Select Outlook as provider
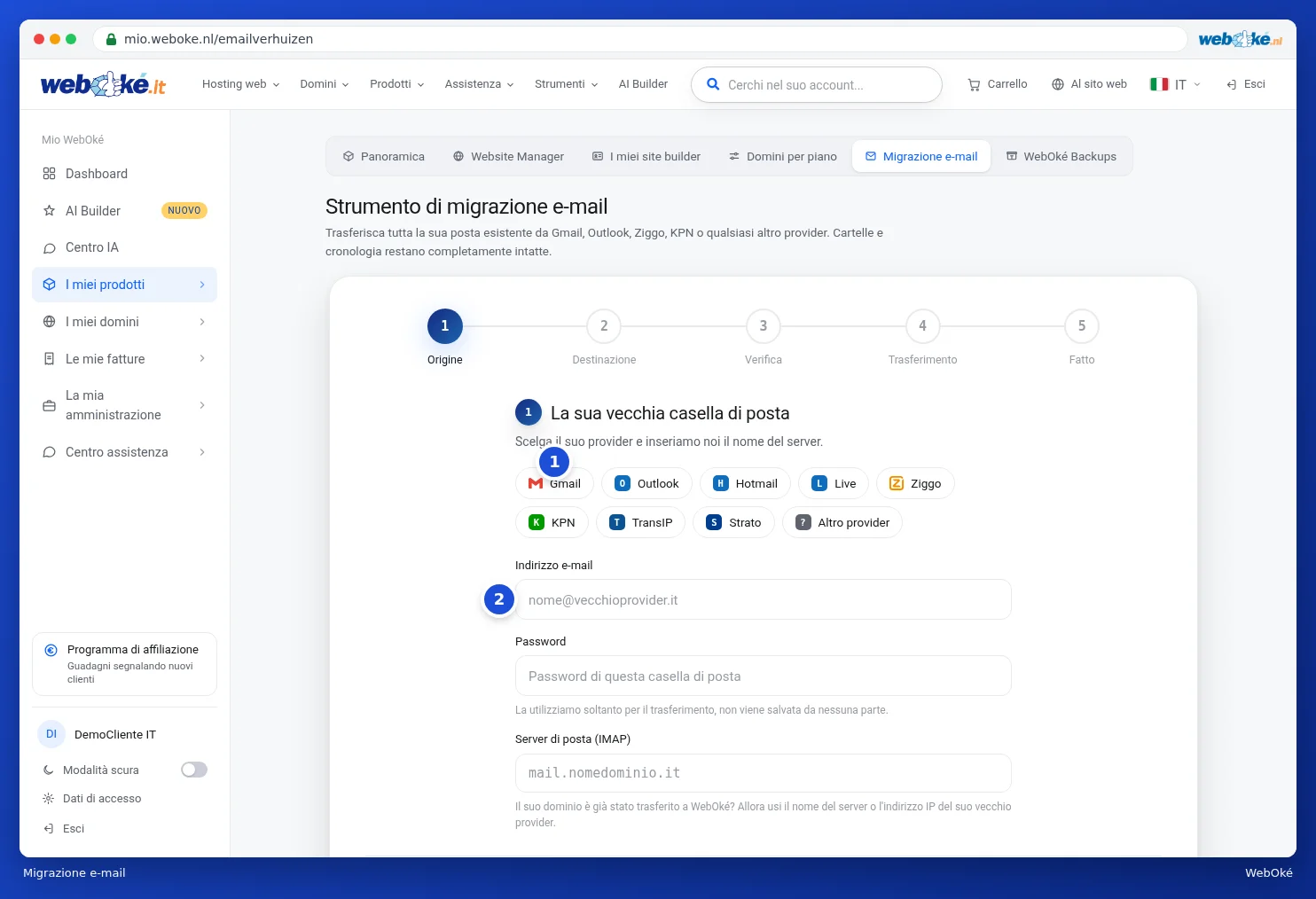Viewport: 1316px width, 899px height. tap(646, 483)
